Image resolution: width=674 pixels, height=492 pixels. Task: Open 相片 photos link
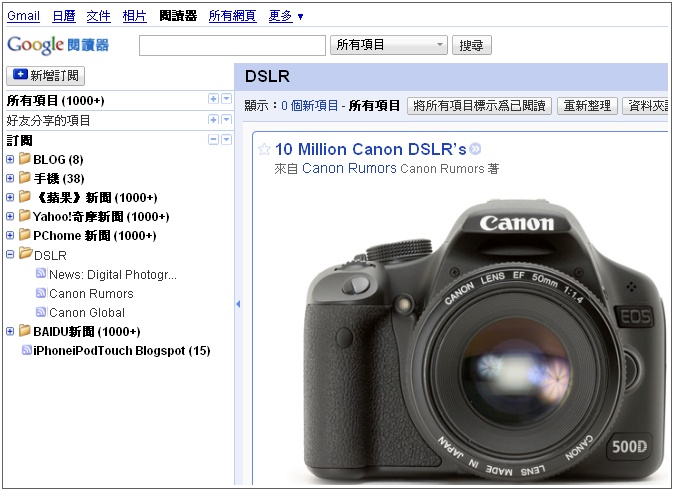[x=135, y=16]
